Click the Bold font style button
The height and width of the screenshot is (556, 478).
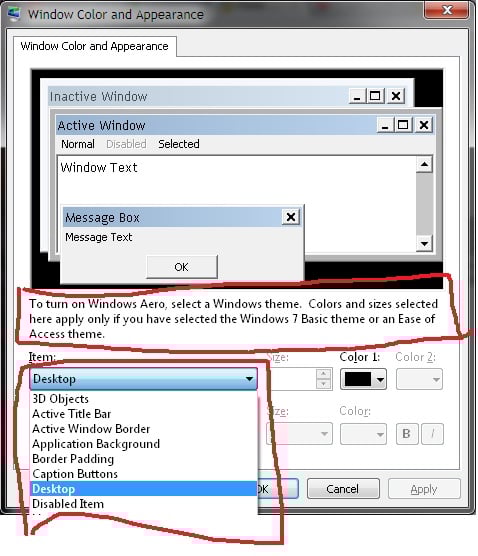(407, 433)
